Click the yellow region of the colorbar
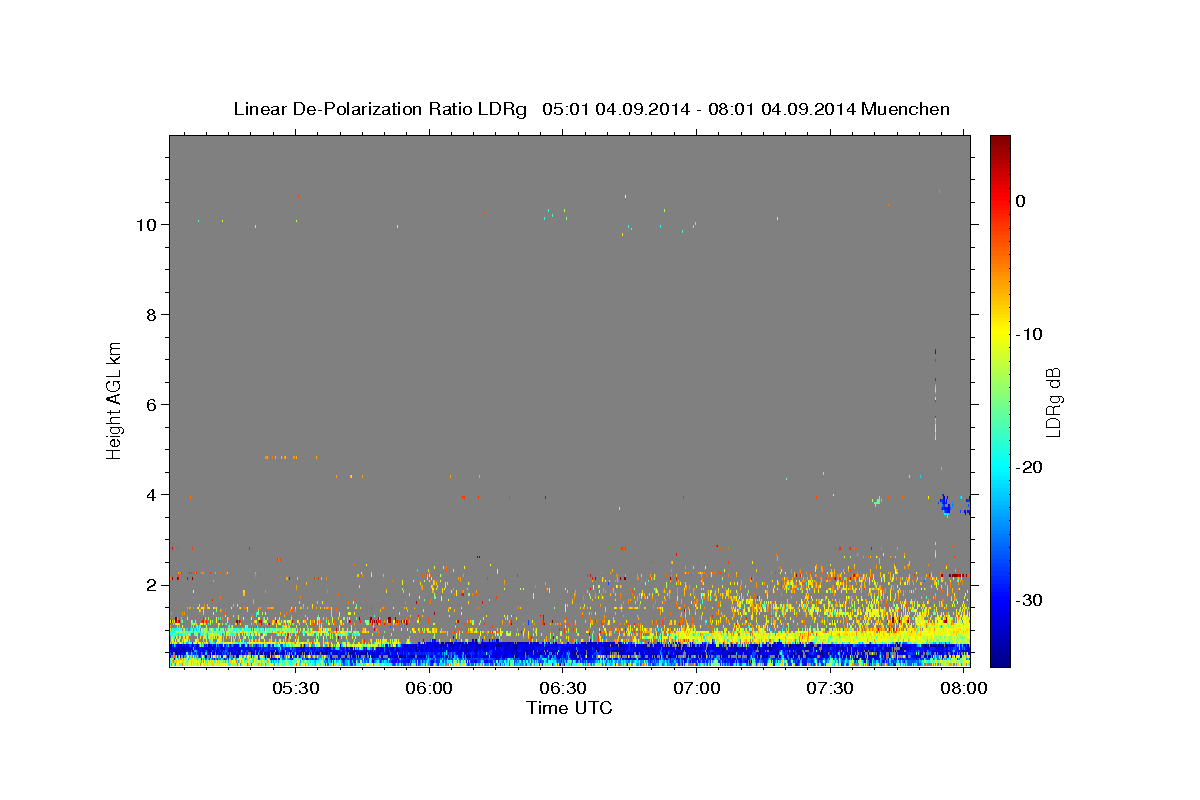The image size is (1200, 800). (x=1000, y=327)
